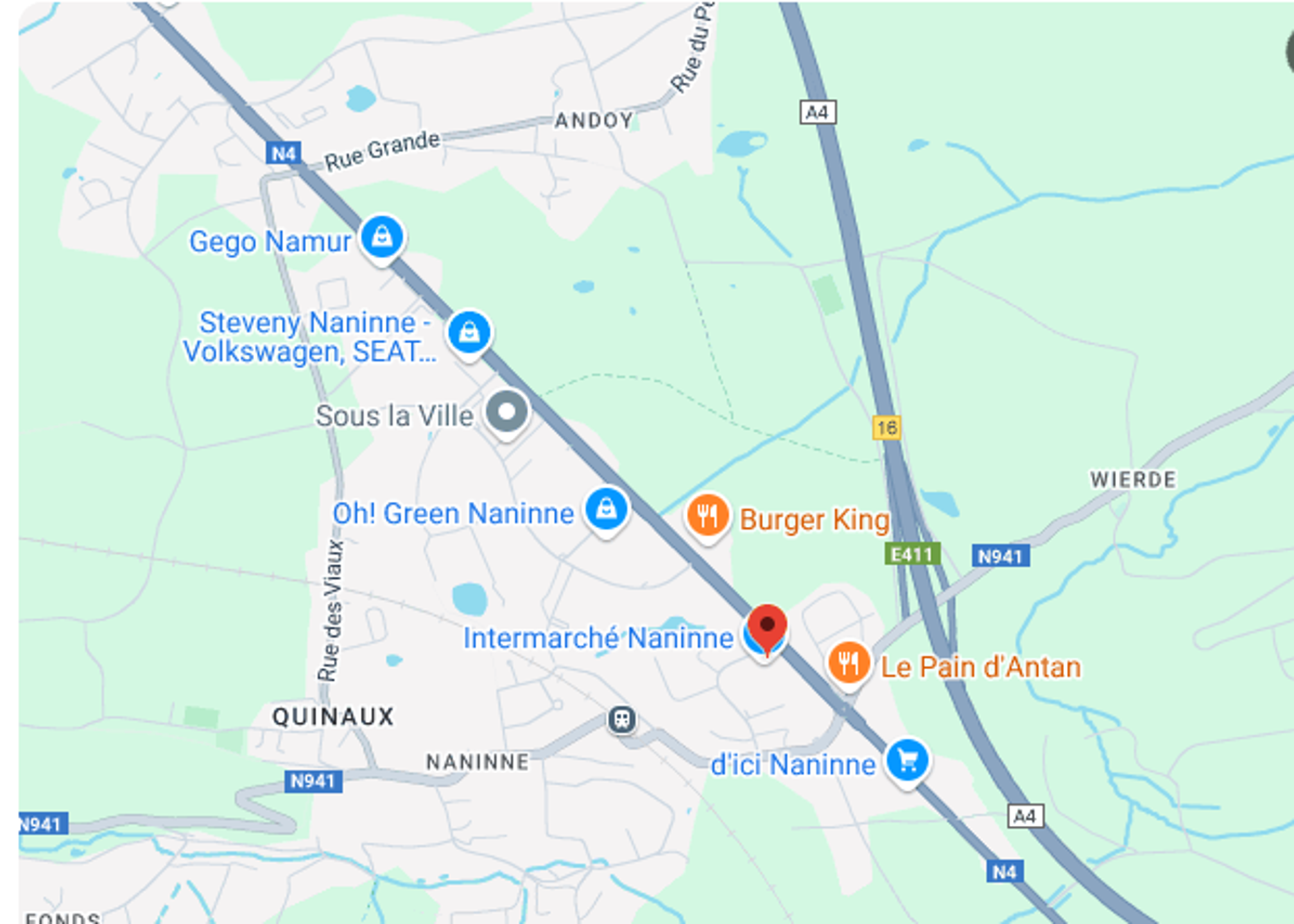This screenshot has width=1294, height=924.
Task: Click the N4 road shield near Rue Grande
Action: pos(284,153)
